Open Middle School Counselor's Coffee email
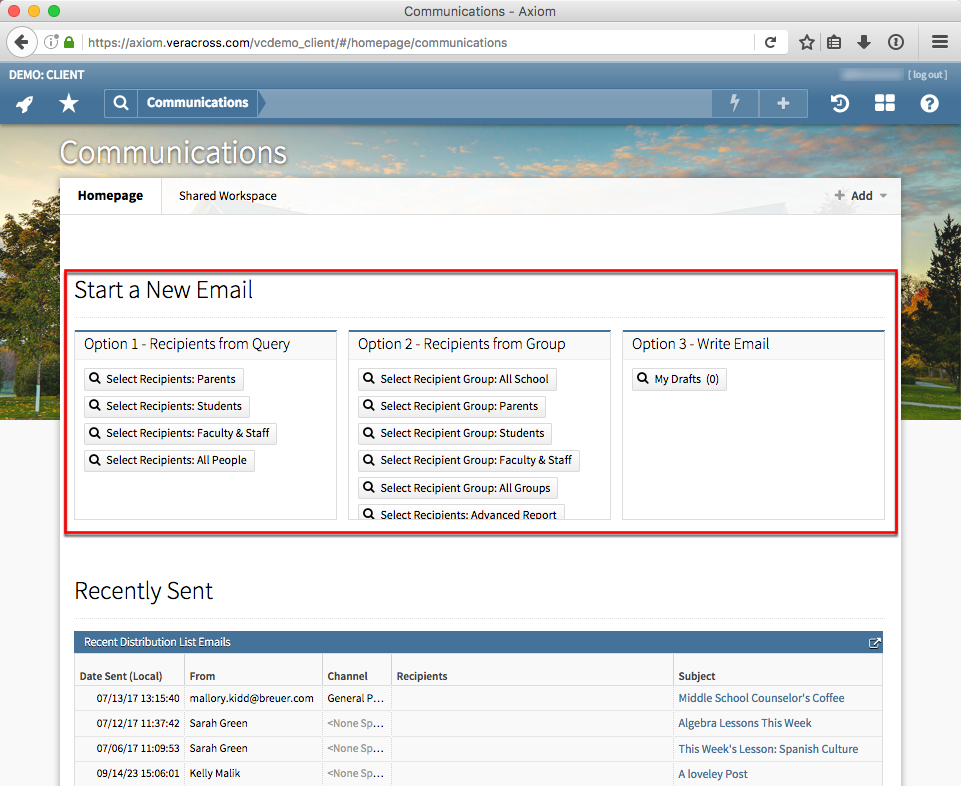Screen dimensions: 961x786 tap(761, 698)
